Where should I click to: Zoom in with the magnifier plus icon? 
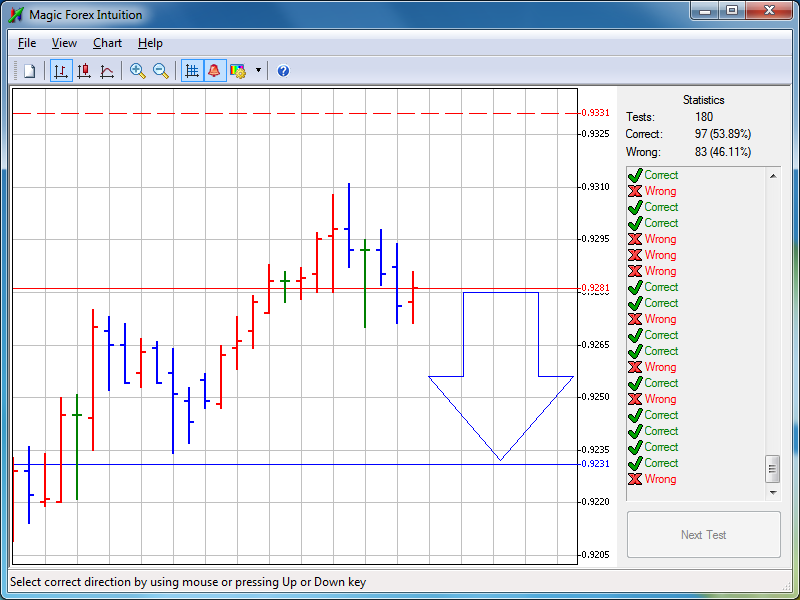click(138, 71)
